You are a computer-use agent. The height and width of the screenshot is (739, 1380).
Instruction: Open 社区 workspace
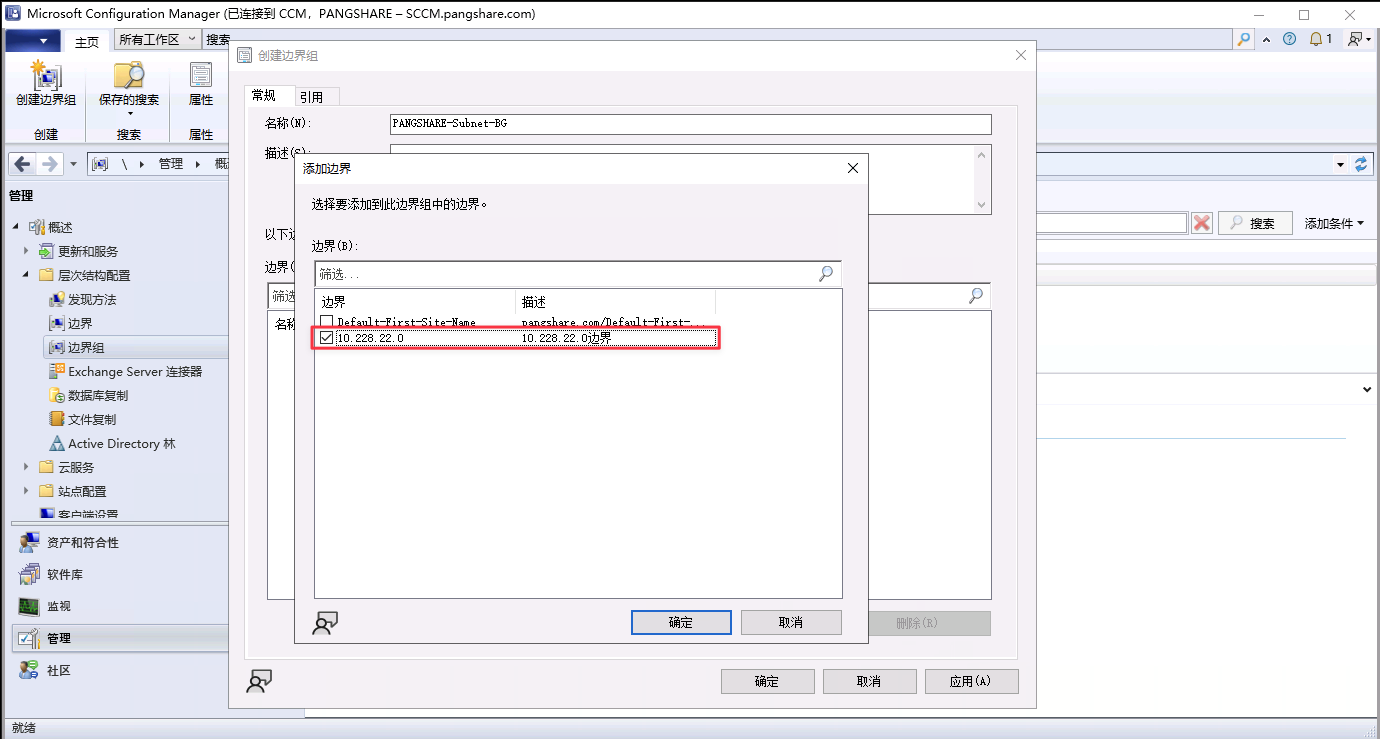click(59, 670)
